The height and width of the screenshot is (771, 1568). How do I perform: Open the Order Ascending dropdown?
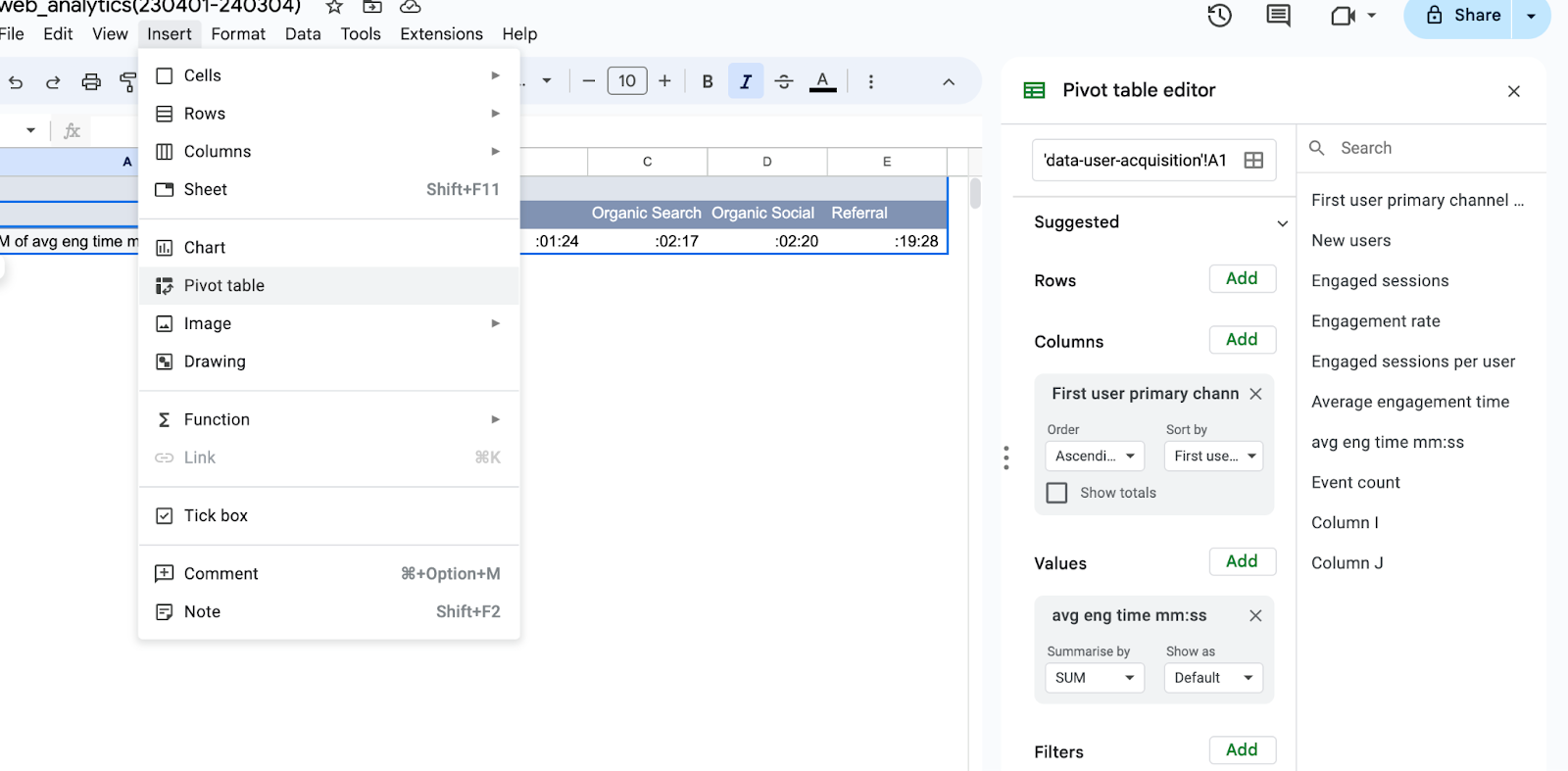pyautogui.click(x=1094, y=457)
